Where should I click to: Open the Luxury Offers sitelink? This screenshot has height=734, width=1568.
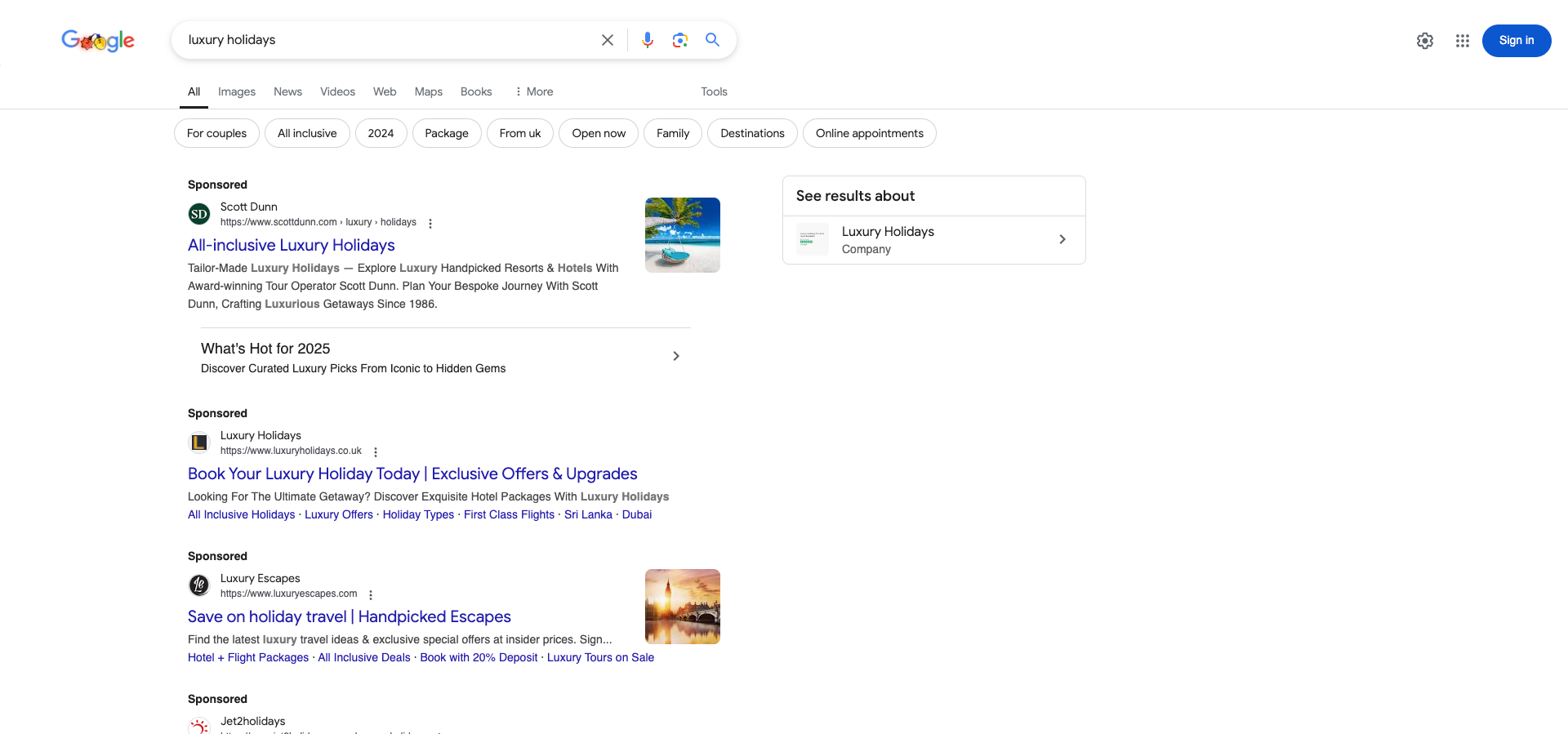click(339, 514)
